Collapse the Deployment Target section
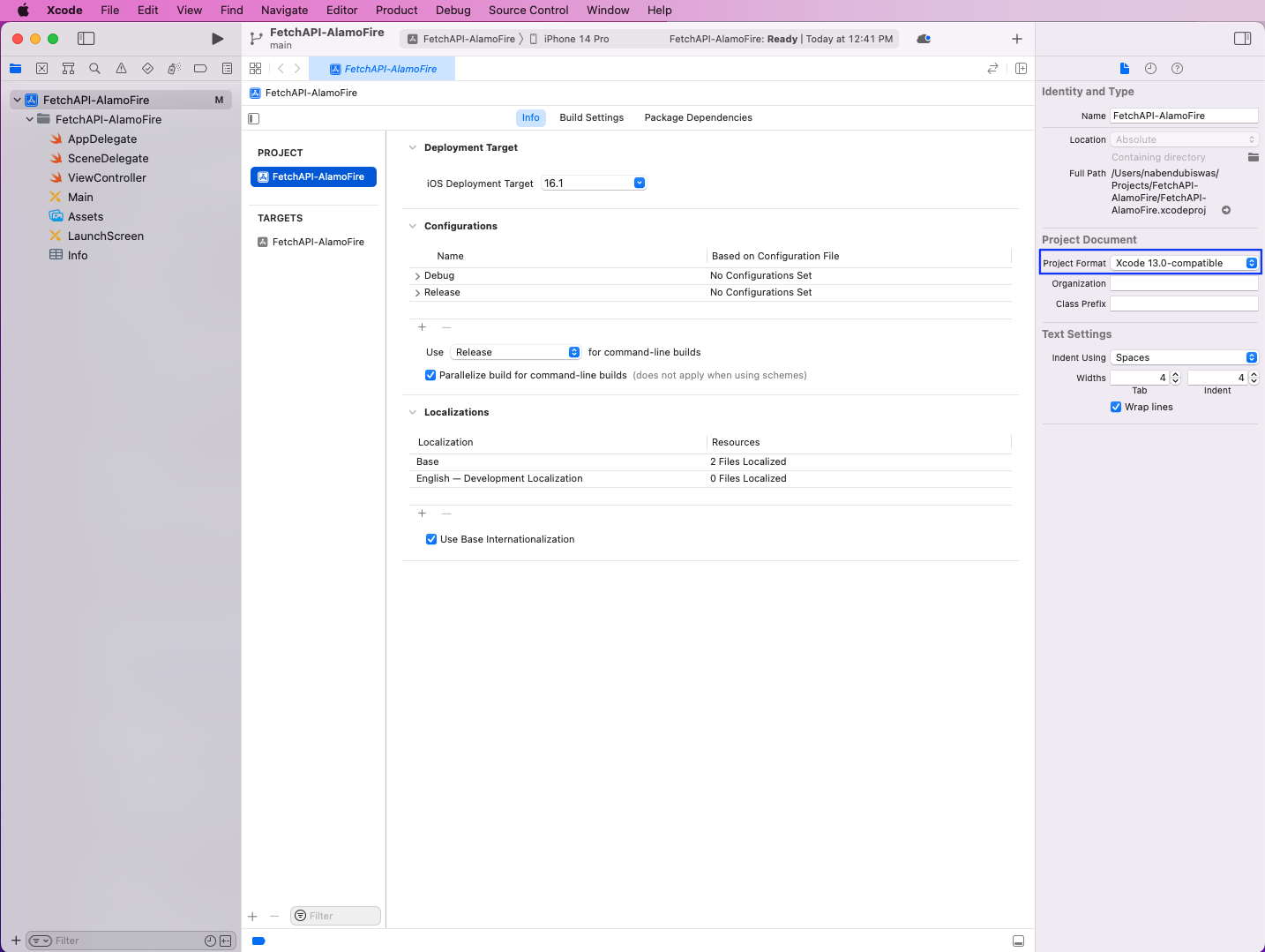This screenshot has width=1265, height=952. 412,147
